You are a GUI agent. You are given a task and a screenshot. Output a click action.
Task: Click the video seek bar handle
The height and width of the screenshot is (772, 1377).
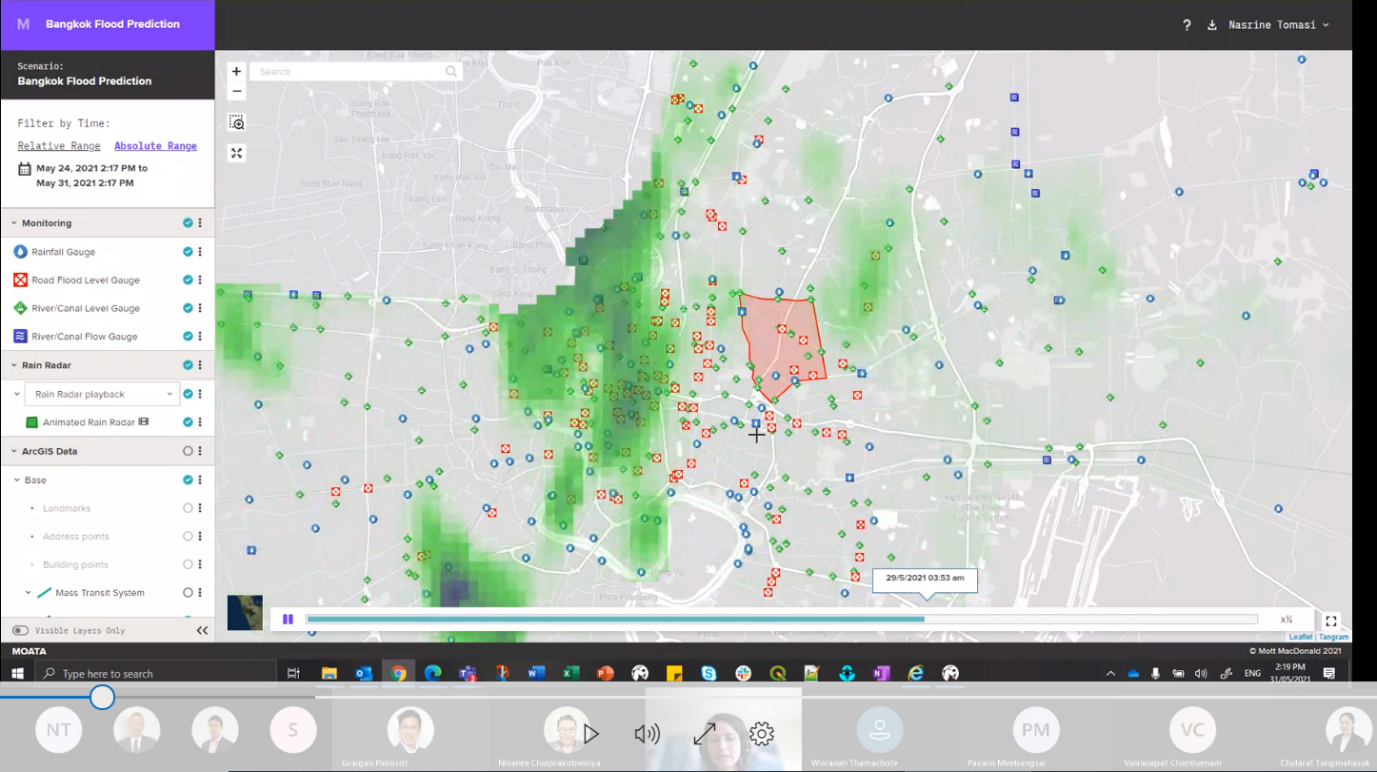pos(102,697)
